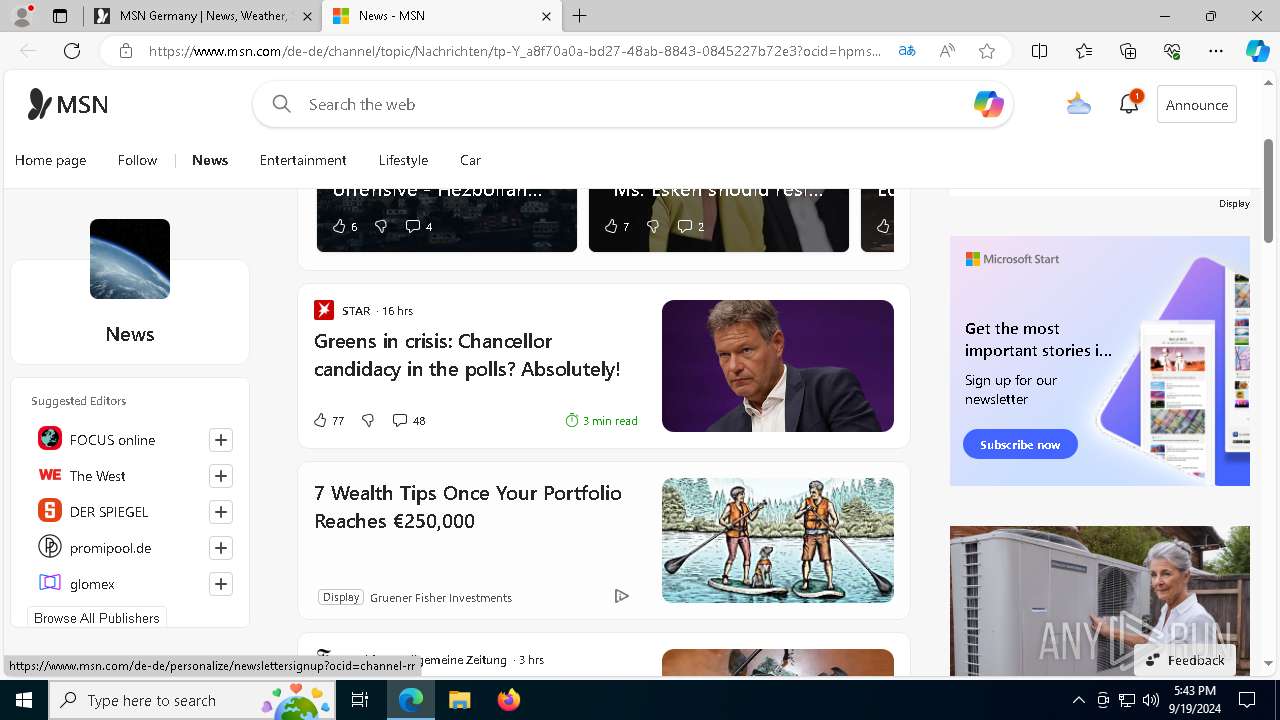Refresh the browser page

(72, 51)
